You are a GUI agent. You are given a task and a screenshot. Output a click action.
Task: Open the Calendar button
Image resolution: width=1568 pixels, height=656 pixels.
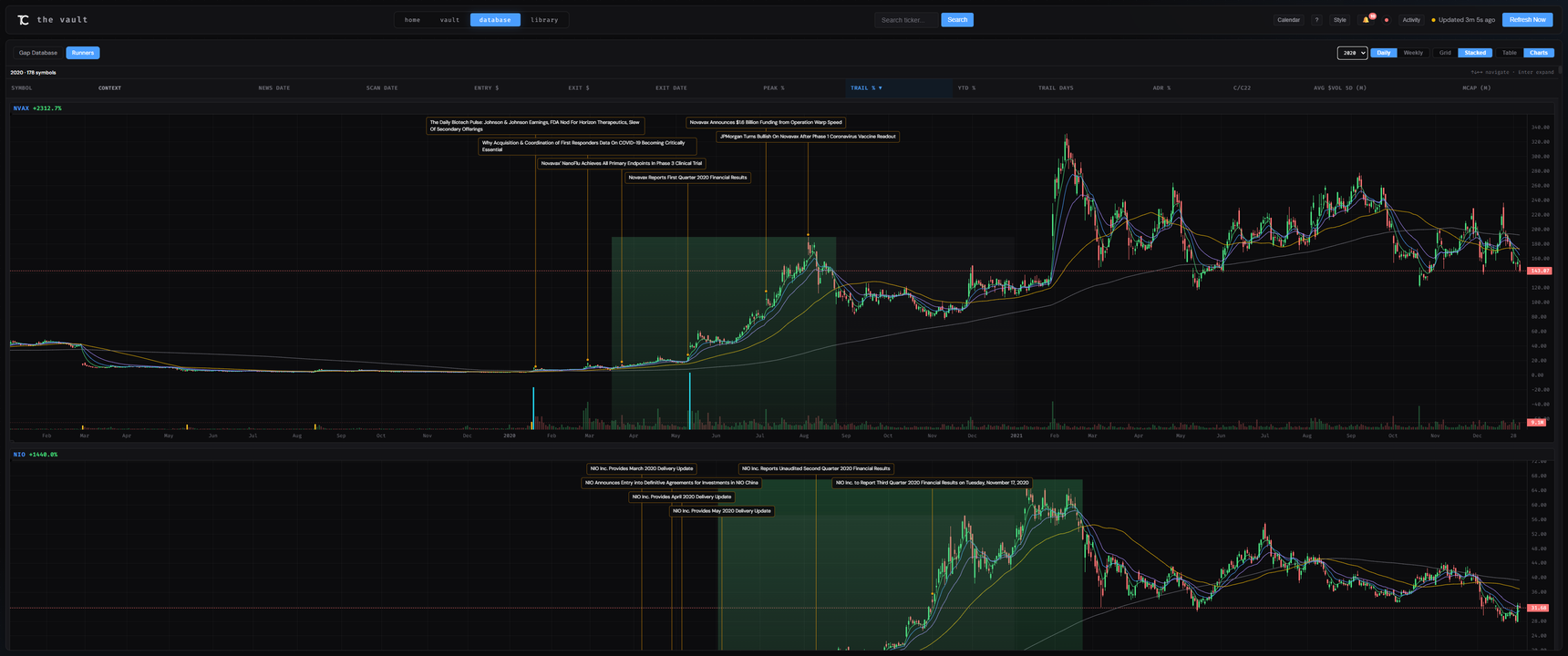click(x=1289, y=20)
